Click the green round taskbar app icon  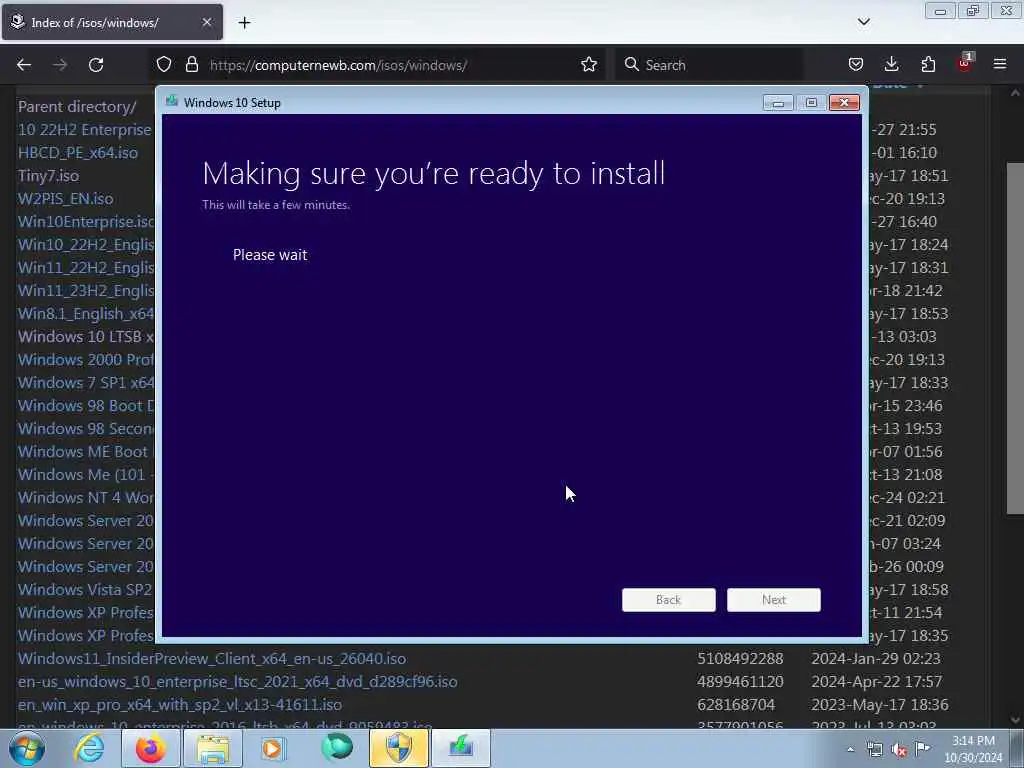coord(337,747)
